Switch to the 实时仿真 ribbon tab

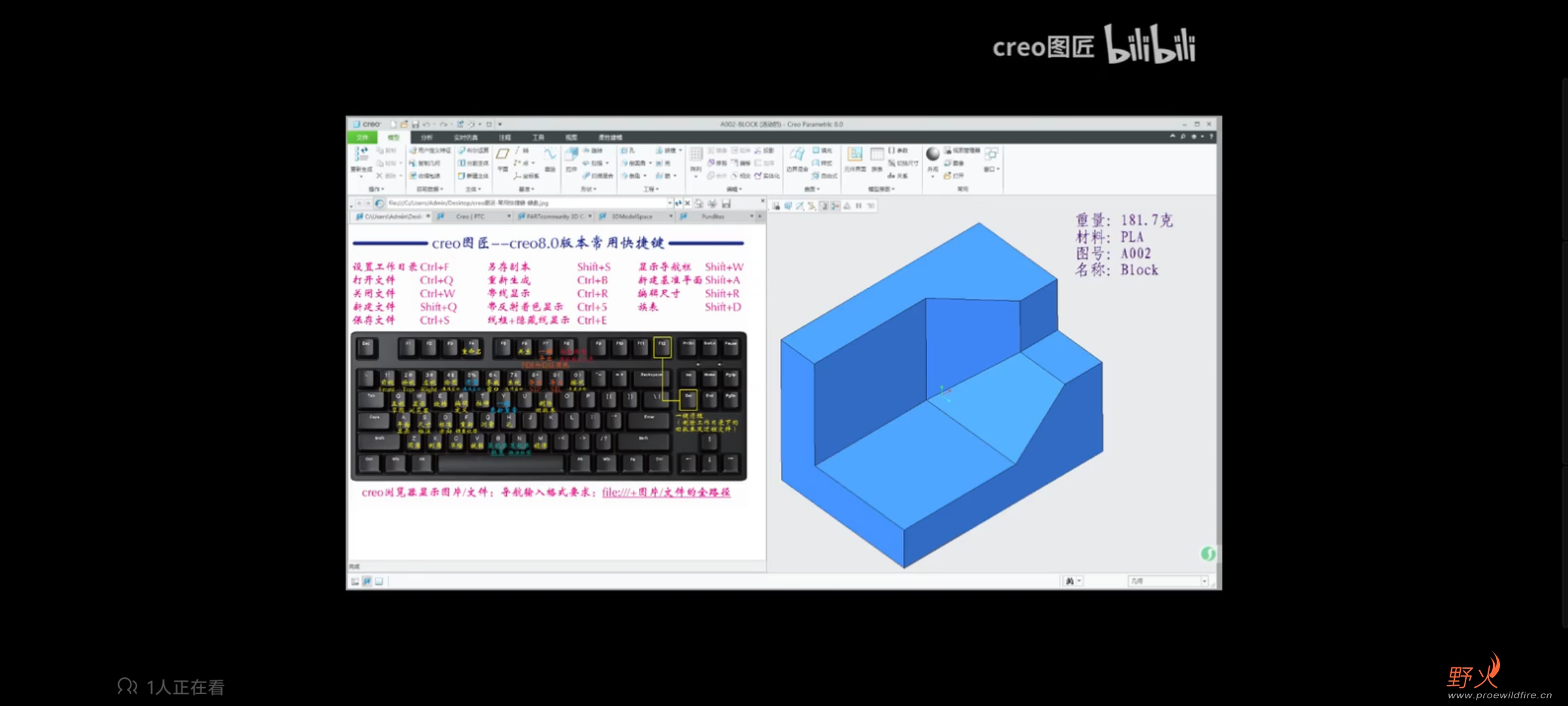click(466, 137)
